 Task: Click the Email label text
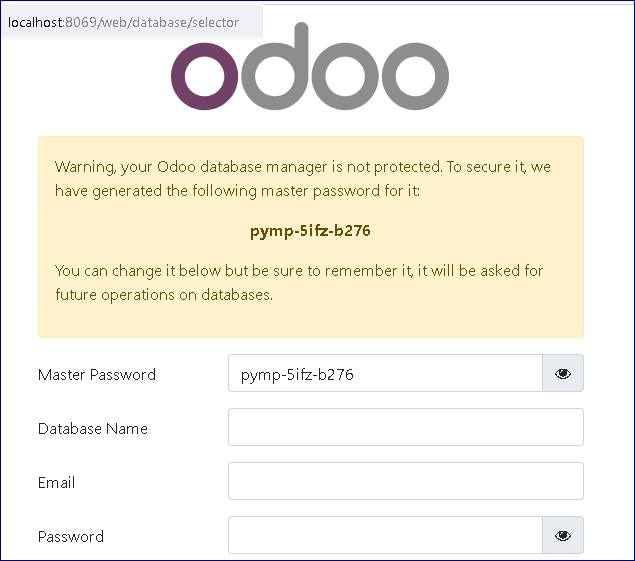[56, 483]
